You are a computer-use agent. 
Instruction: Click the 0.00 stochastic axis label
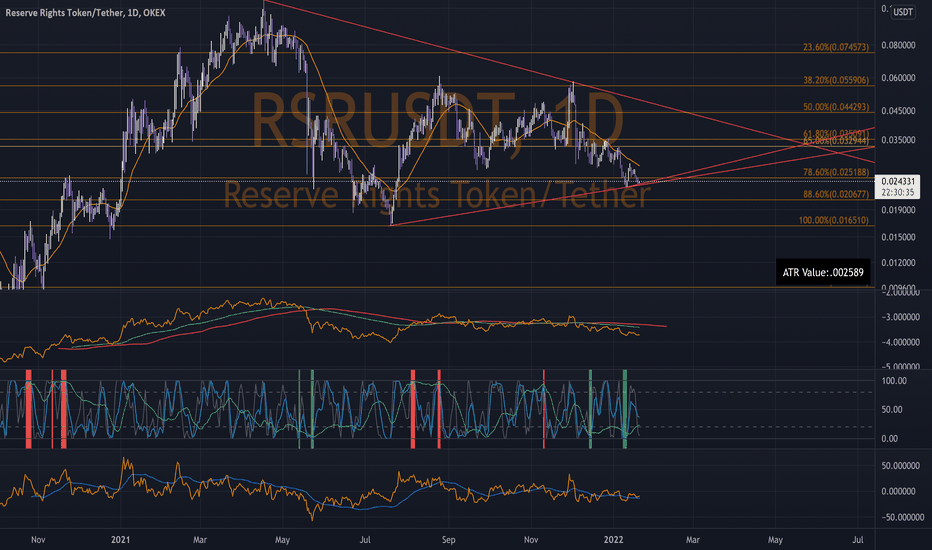(890, 439)
